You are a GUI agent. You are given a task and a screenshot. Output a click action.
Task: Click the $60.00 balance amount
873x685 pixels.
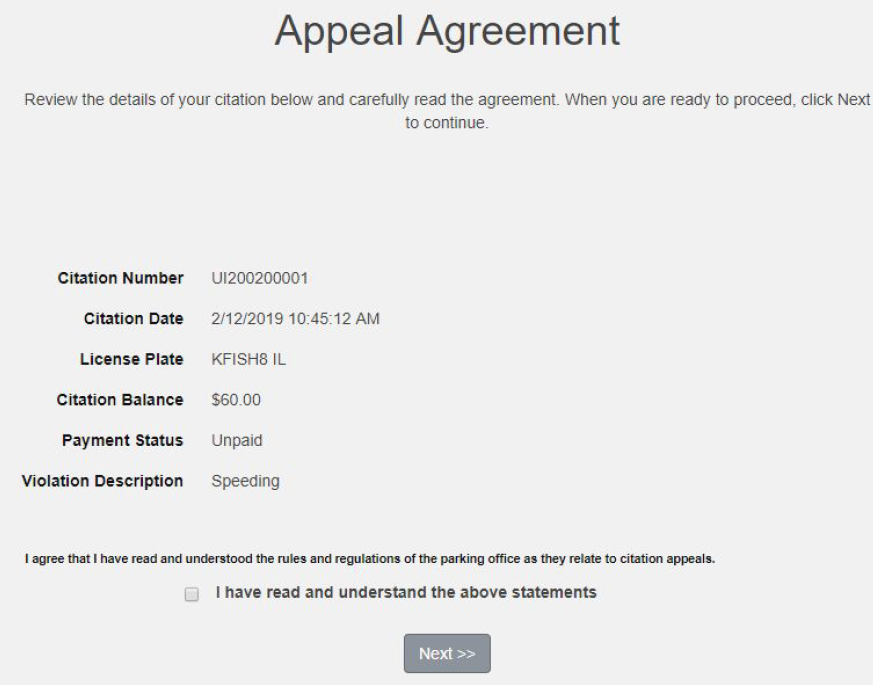[234, 400]
